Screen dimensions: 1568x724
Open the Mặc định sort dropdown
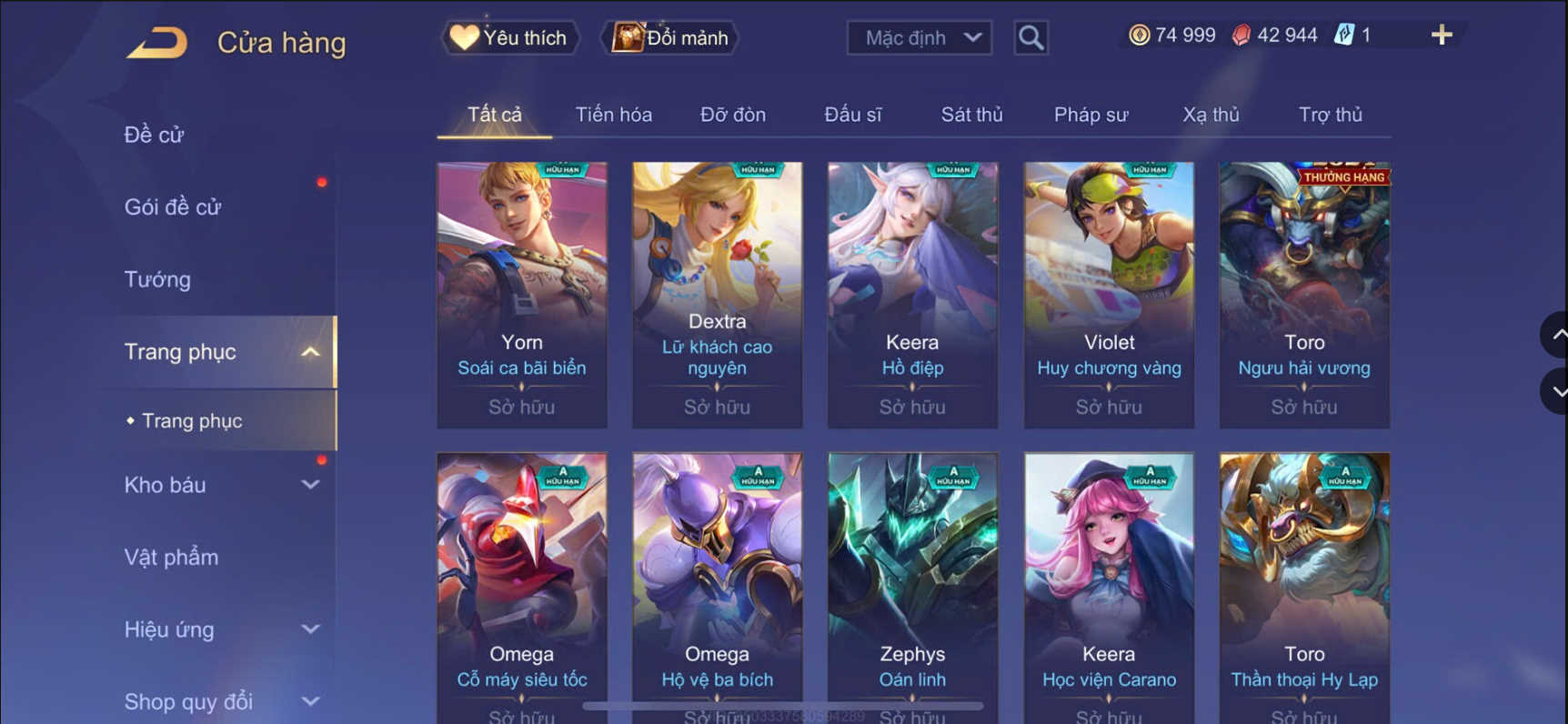pos(920,38)
